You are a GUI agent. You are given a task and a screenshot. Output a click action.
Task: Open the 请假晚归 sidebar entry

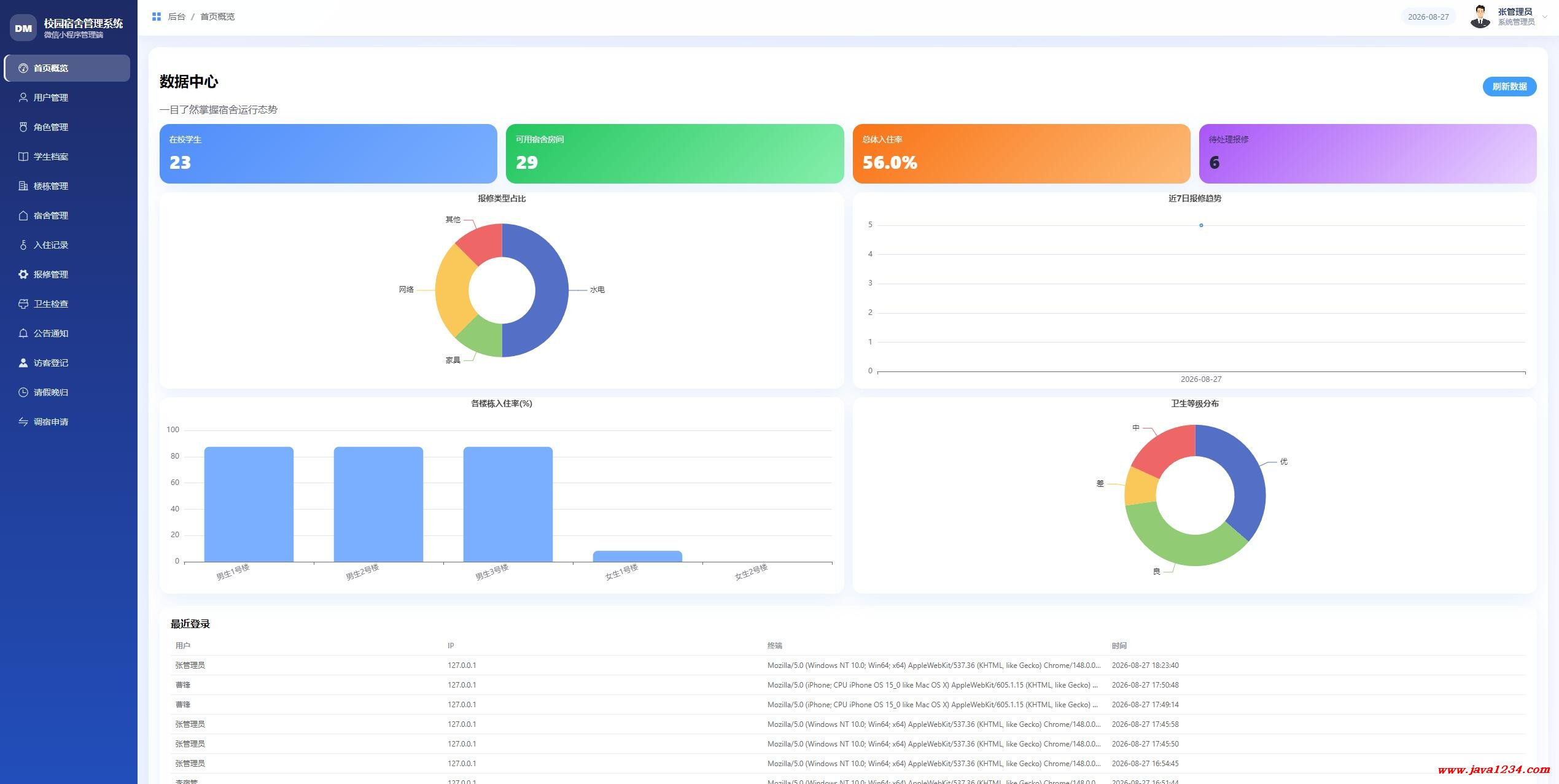click(x=68, y=392)
